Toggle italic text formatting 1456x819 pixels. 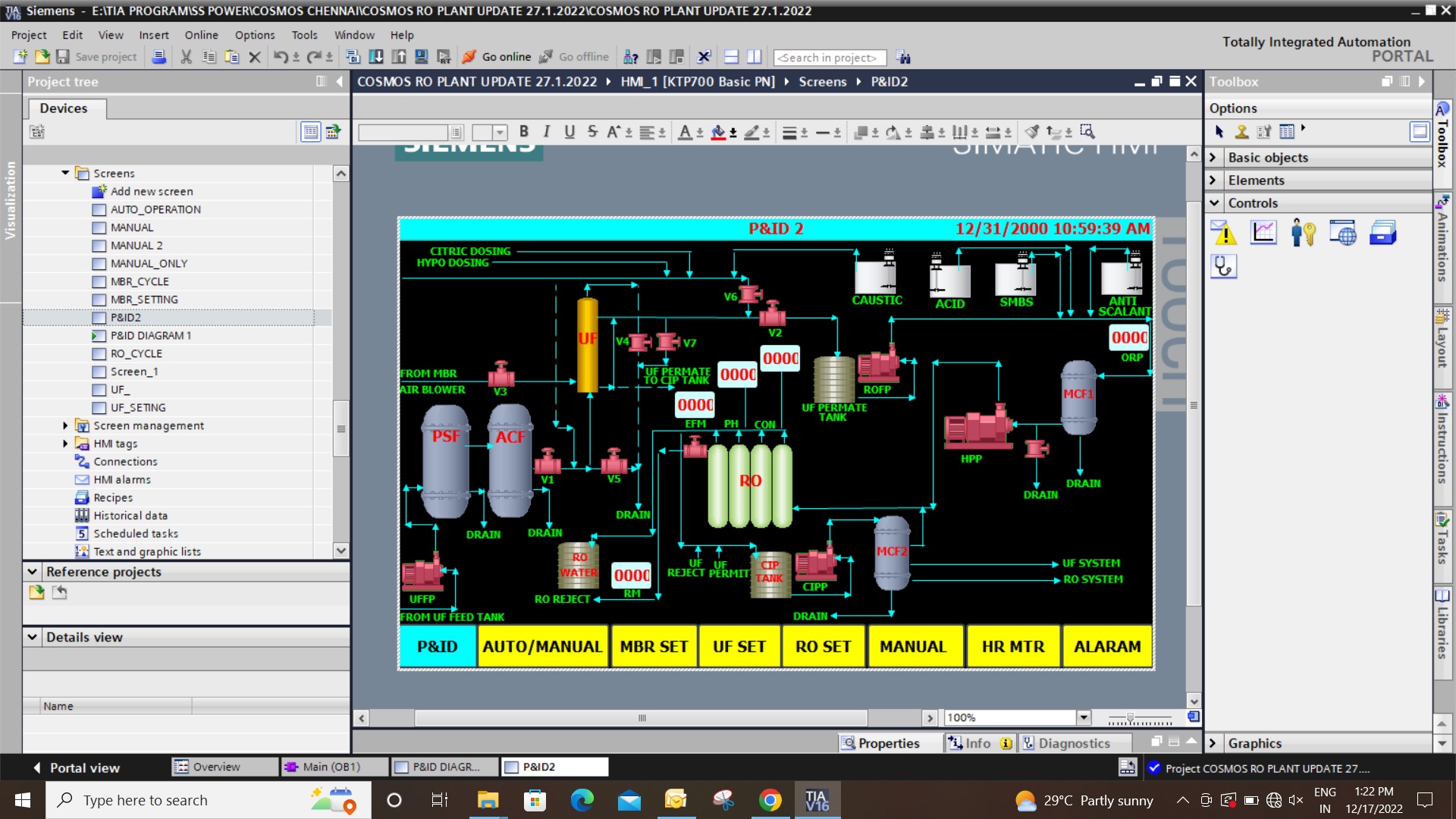click(x=546, y=132)
